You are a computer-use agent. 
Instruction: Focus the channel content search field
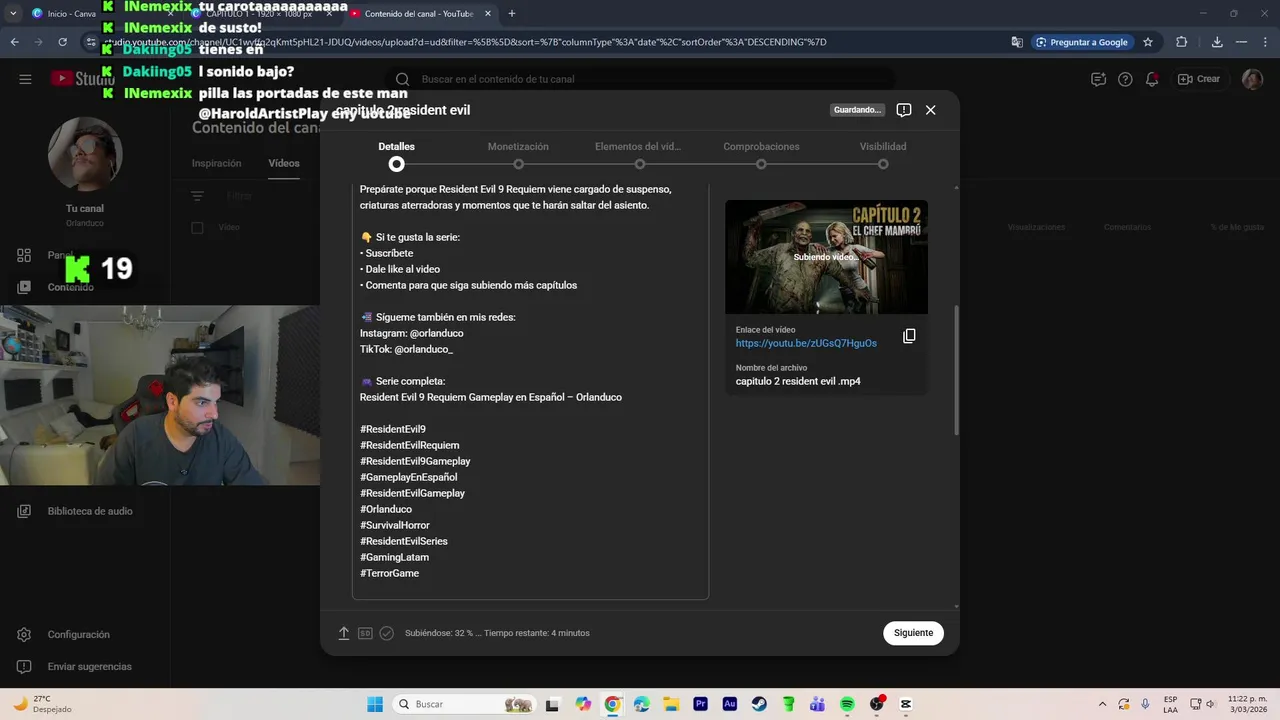(x=640, y=79)
